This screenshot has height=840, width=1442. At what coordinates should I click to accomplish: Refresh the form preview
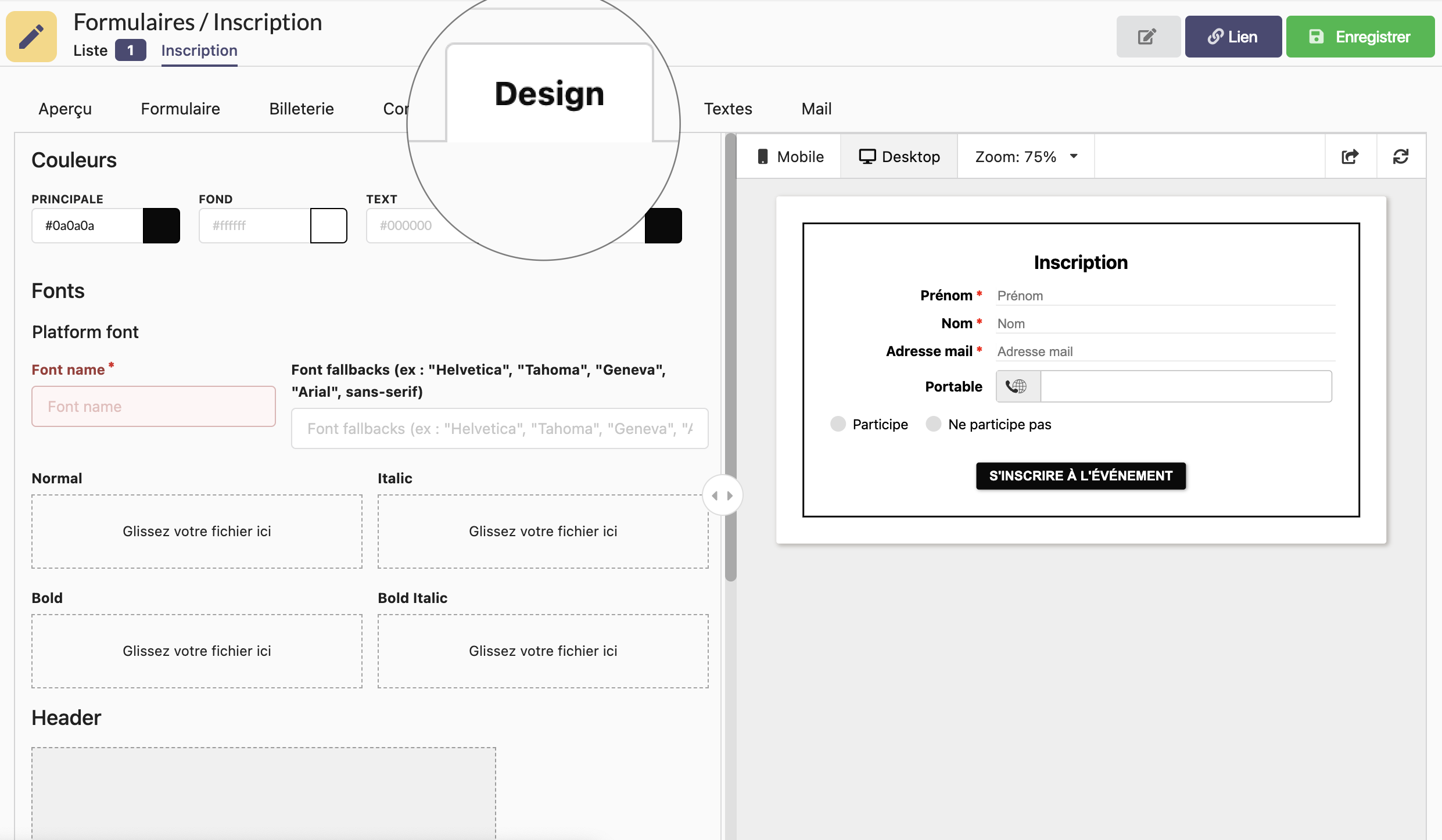click(x=1400, y=156)
